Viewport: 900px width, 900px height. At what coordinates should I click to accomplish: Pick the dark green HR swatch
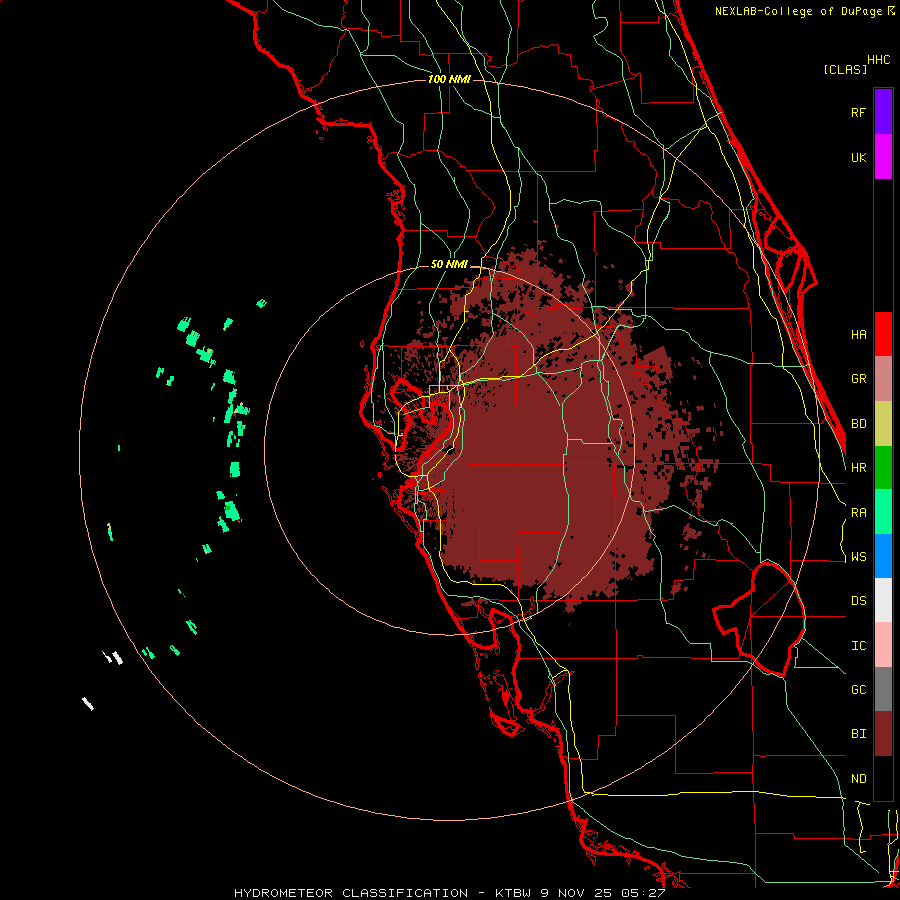tap(883, 467)
